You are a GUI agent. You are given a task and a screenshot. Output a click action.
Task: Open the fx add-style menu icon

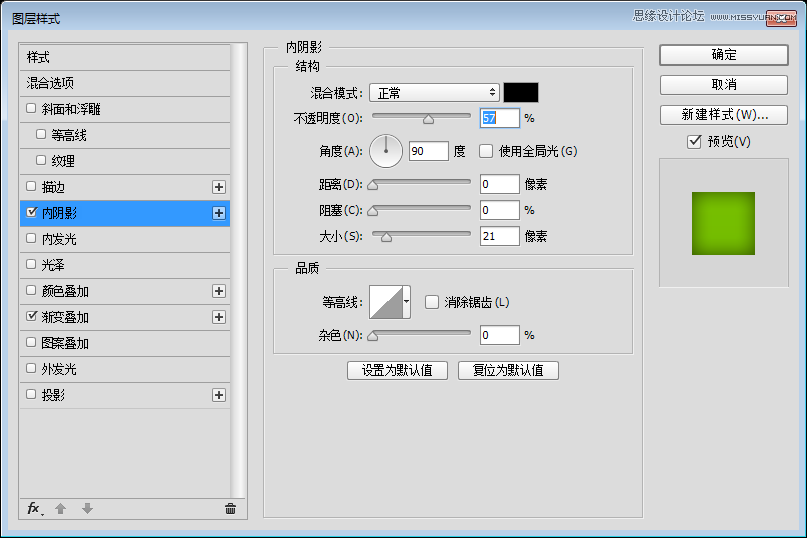(x=34, y=509)
